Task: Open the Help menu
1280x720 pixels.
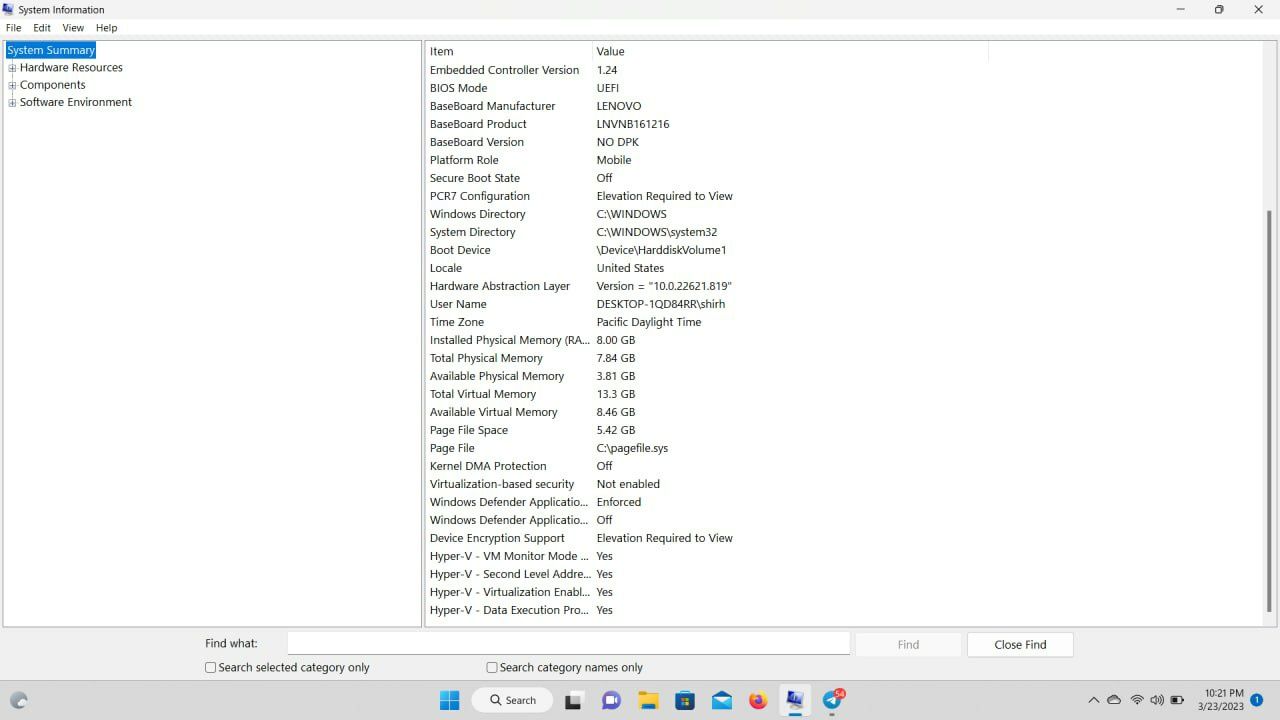Action: [x=106, y=28]
